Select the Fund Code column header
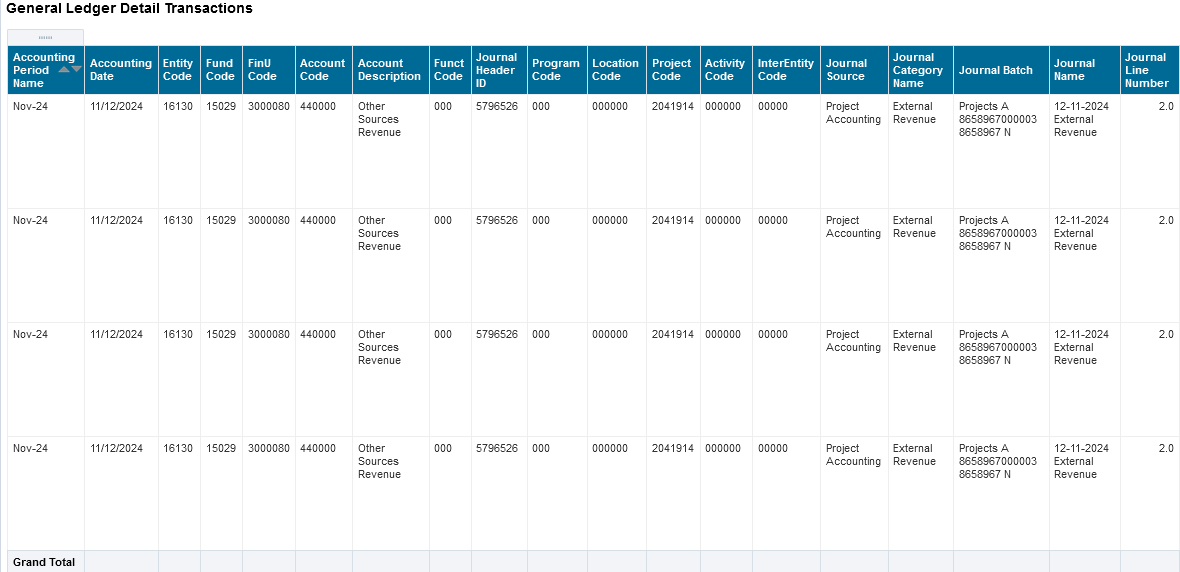The image size is (1180, 572). 220,70
